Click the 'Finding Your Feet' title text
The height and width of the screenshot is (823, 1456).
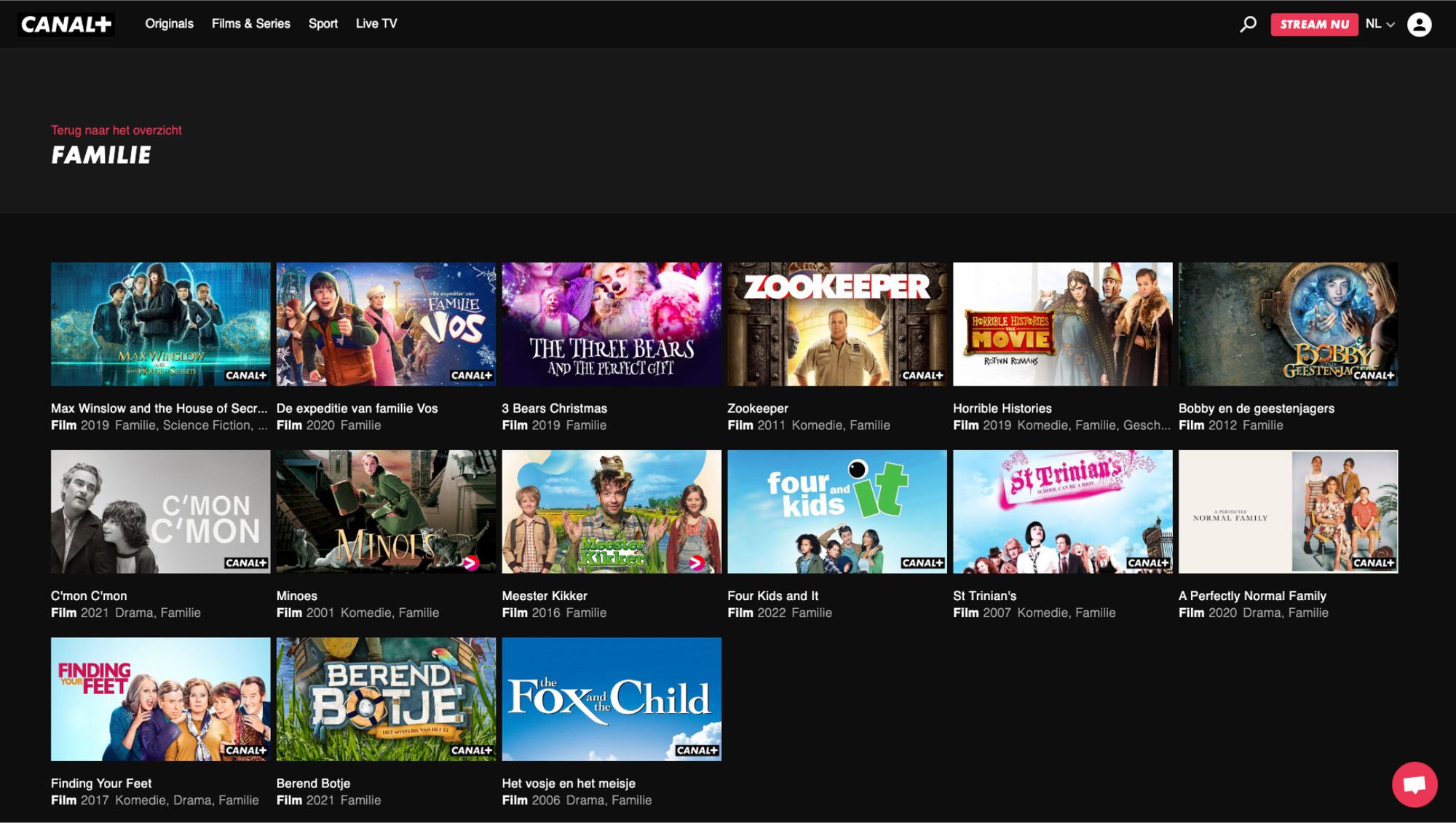pyautogui.click(x=101, y=784)
